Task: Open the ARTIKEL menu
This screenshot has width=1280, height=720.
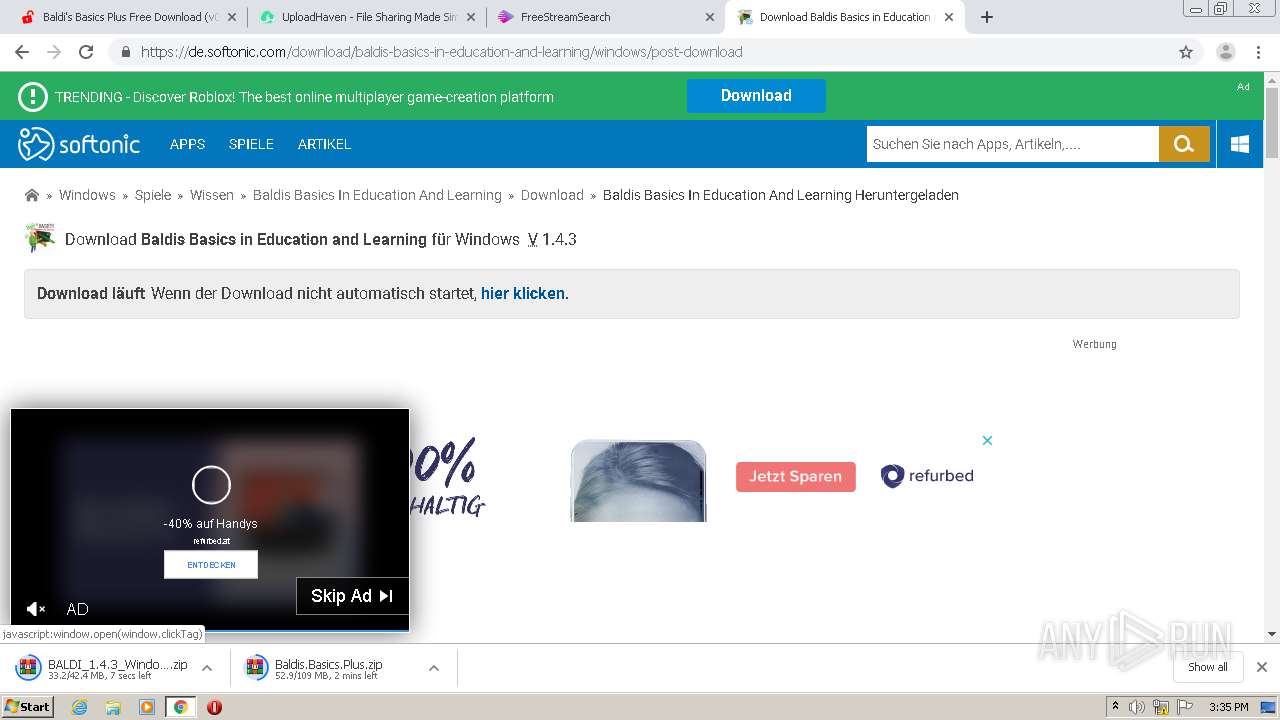Action: pyautogui.click(x=324, y=144)
